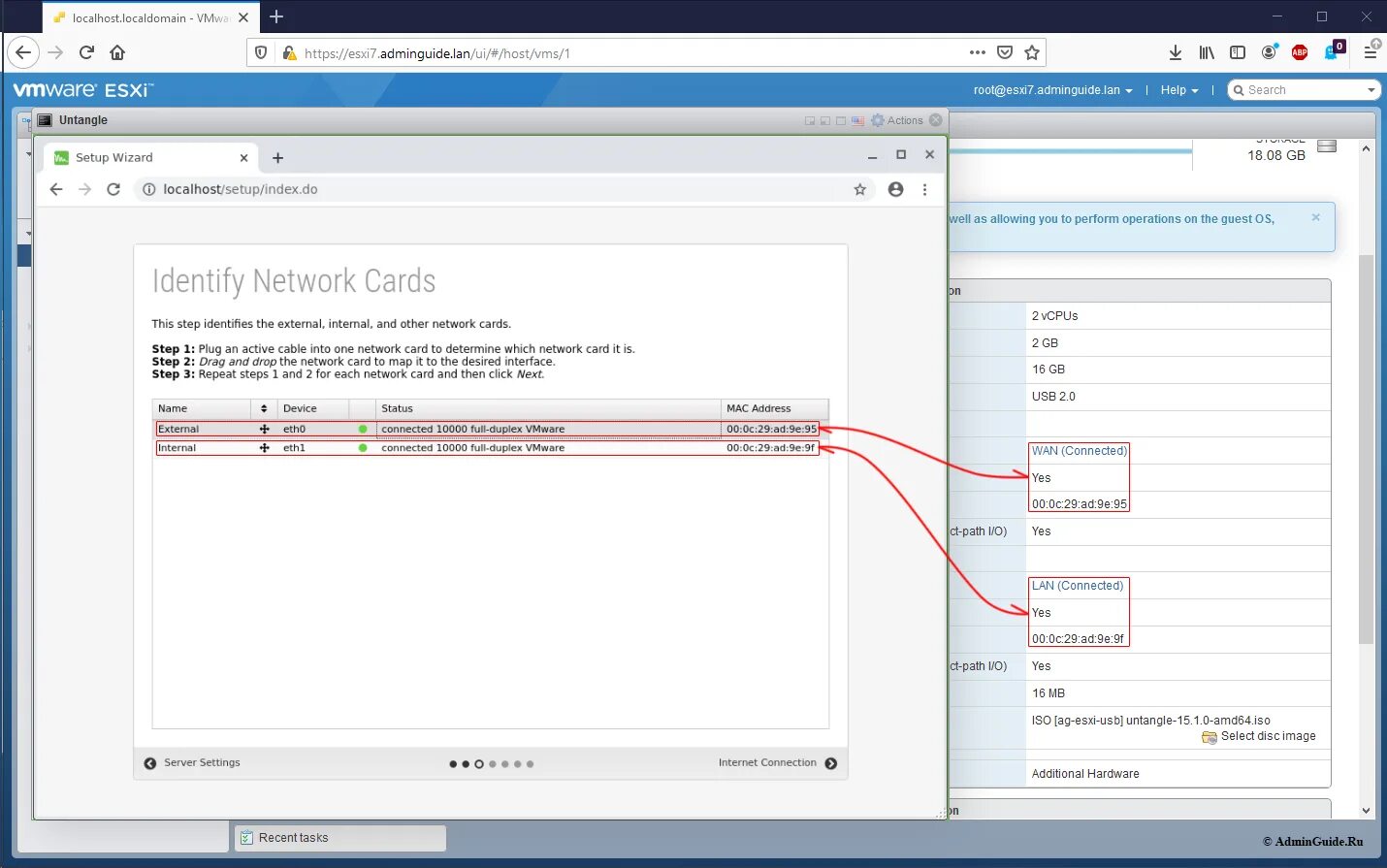Open new tab in guest browser
The height and width of the screenshot is (868, 1387).
277,157
